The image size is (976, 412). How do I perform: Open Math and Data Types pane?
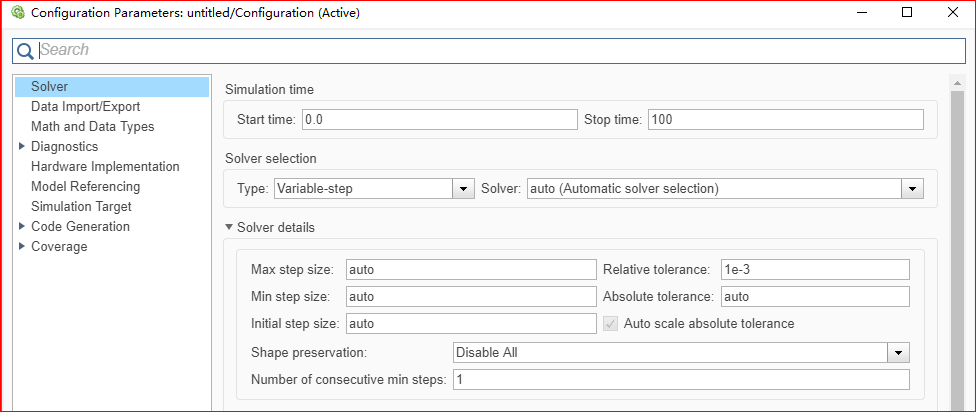pos(92,126)
